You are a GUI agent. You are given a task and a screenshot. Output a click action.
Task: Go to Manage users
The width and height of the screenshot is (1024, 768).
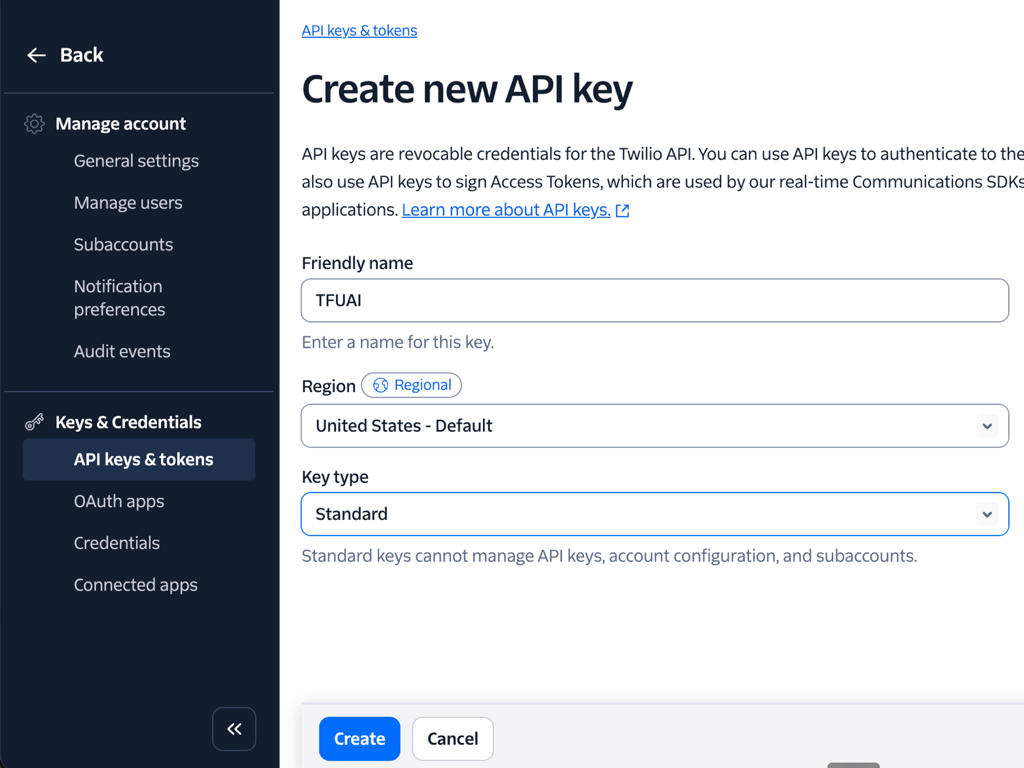pos(128,202)
